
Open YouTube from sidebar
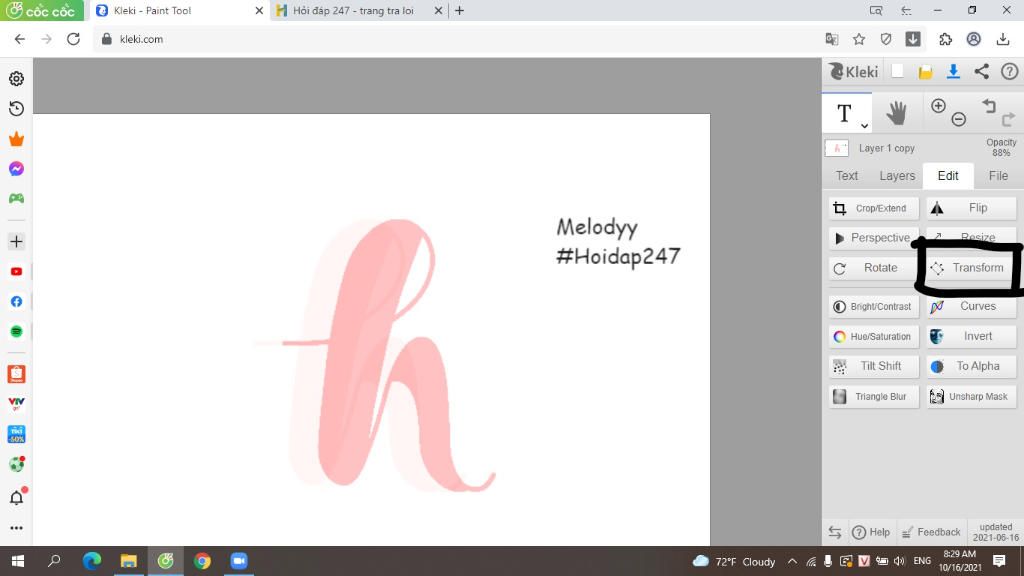point(16,272)
